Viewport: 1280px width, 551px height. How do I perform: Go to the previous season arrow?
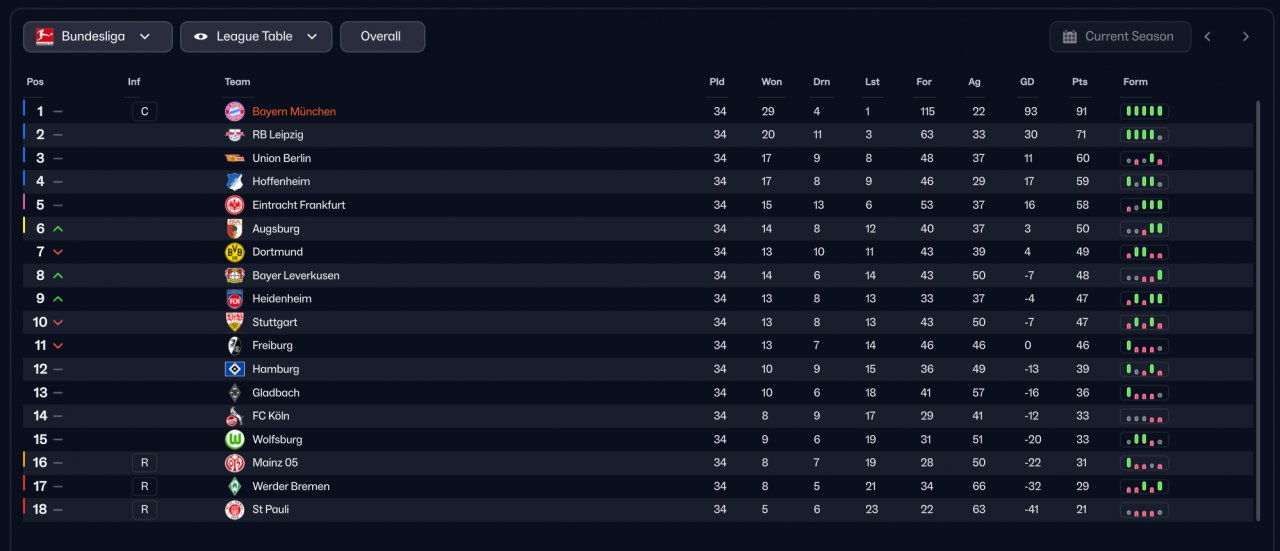pyautogui.click(x=1207, y=37)
